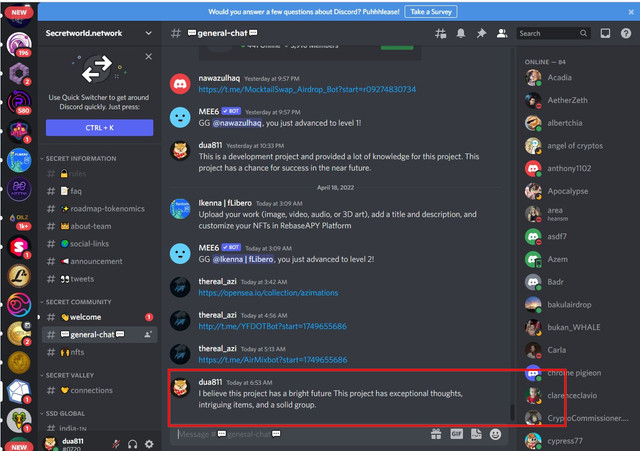
Task: Click the @nawazulhaq mention
Action: (x=237, y=123)
